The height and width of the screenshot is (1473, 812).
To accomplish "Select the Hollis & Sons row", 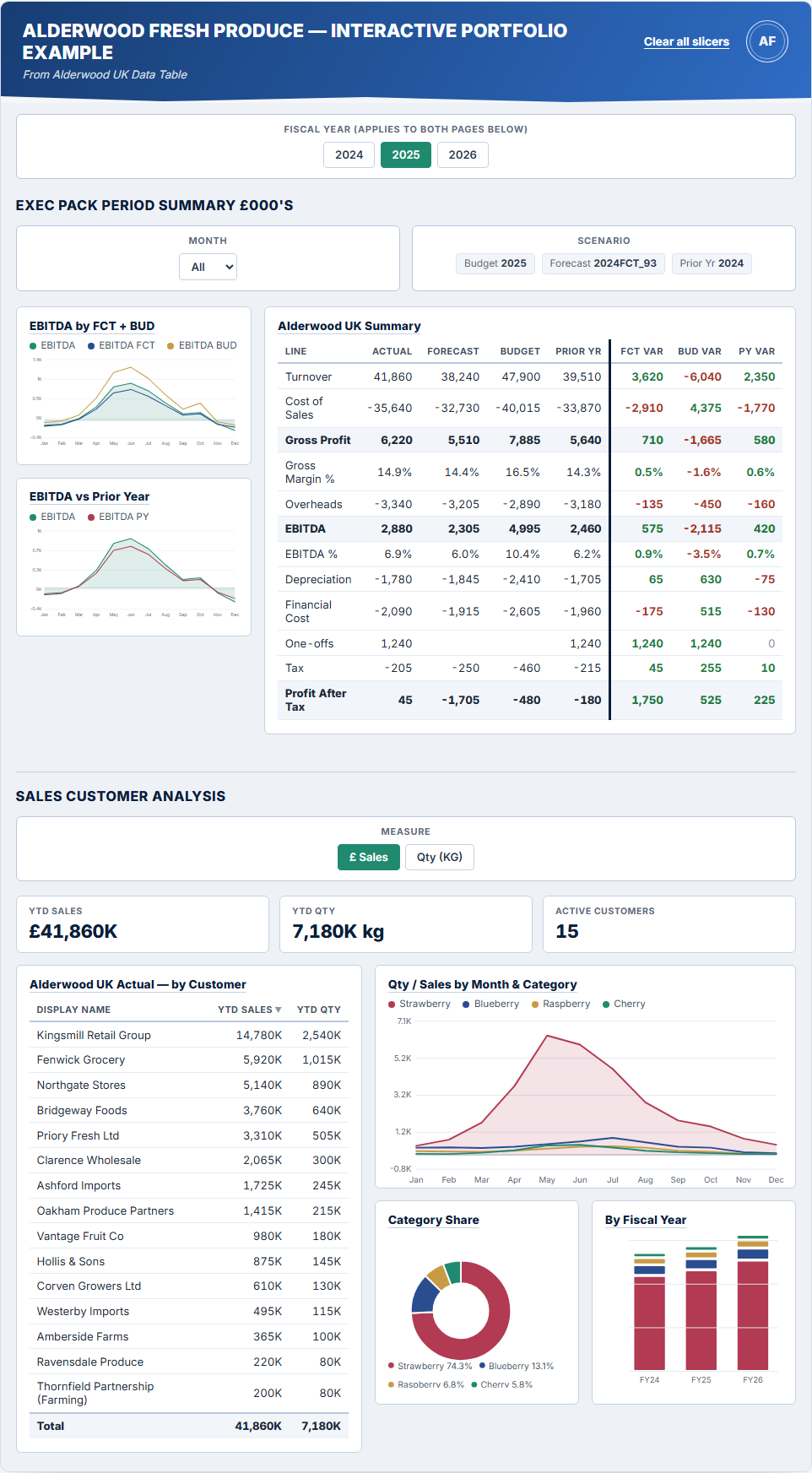I will click(189, 1261).
